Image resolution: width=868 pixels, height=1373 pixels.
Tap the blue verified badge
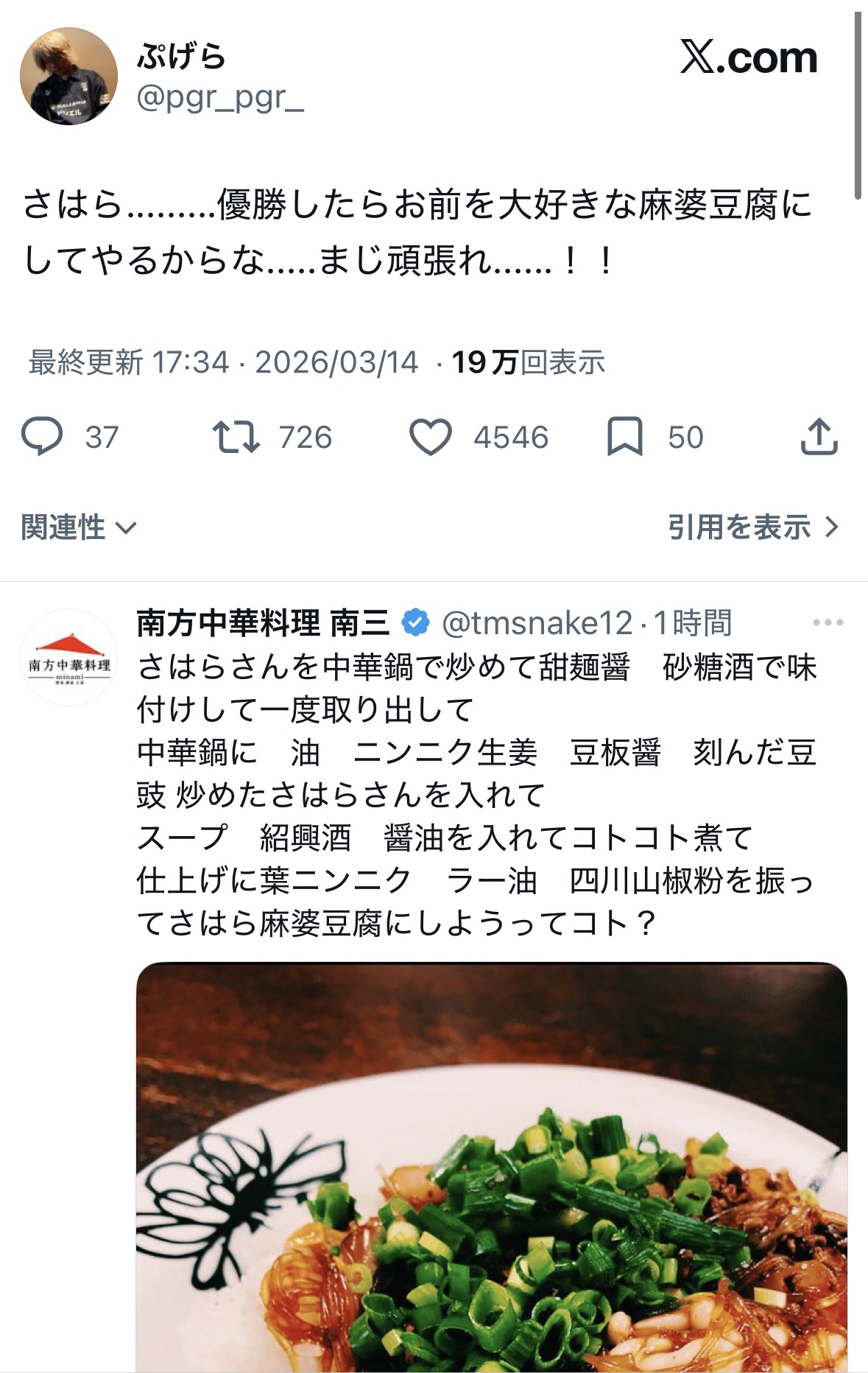(415, 623)
